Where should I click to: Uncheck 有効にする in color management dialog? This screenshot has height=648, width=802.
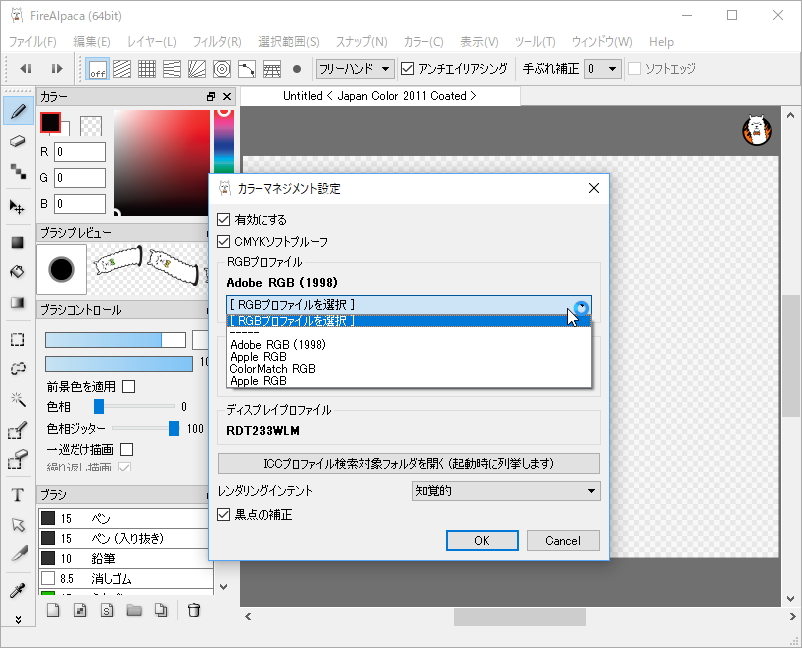coord(222,219)
